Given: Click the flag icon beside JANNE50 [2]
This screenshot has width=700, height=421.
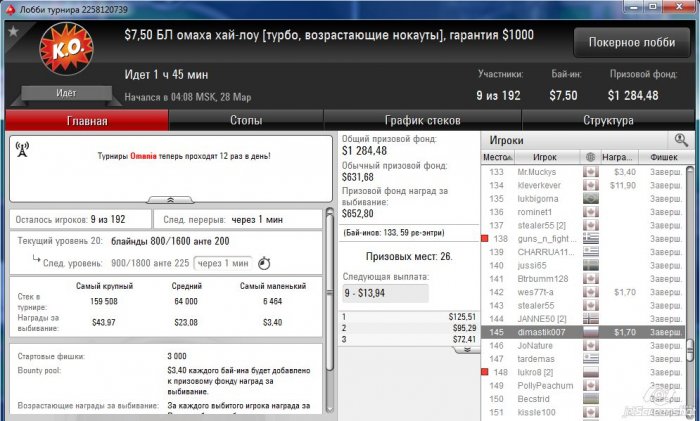Looking at the screenshot, I should pos(591,319).
